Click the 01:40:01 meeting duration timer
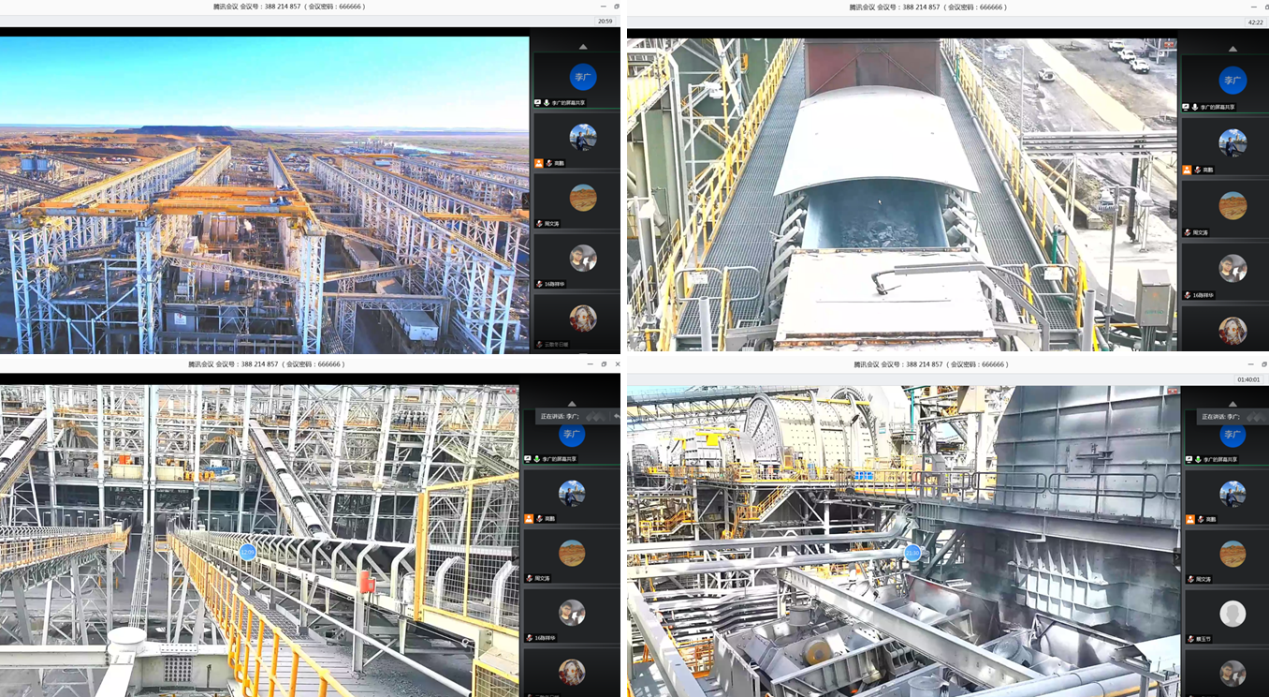Viewport: 1269px width, 697px height. [1248, 380]
